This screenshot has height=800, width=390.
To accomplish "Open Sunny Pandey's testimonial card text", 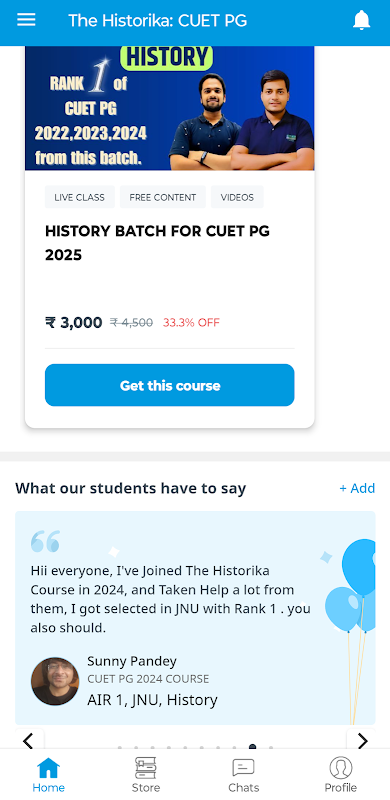I will (x=170, y=599).
